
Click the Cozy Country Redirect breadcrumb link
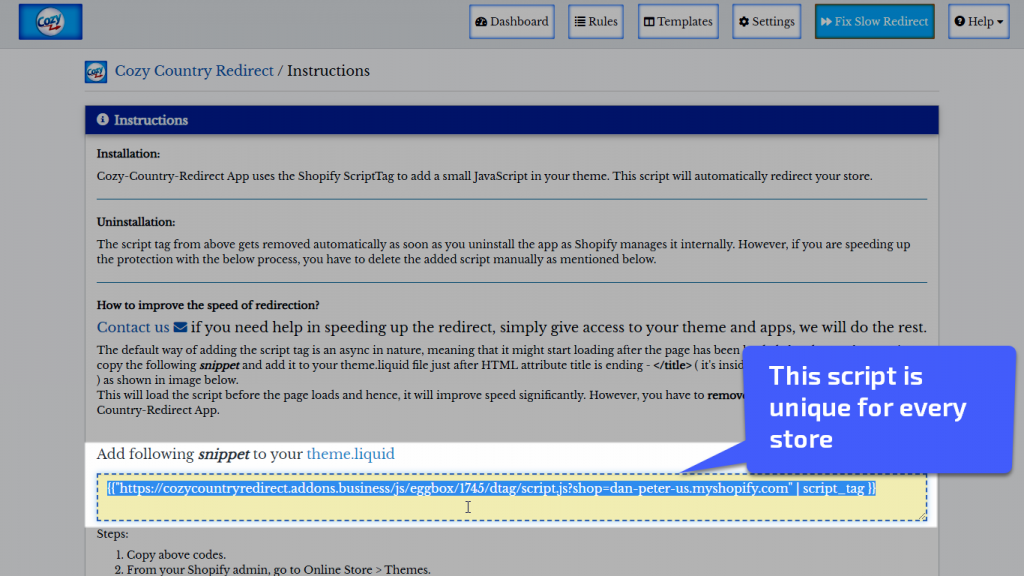pos(194,71)
